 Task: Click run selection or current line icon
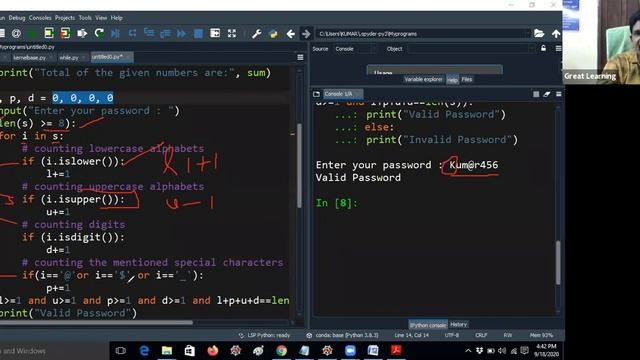pos(82,33)
